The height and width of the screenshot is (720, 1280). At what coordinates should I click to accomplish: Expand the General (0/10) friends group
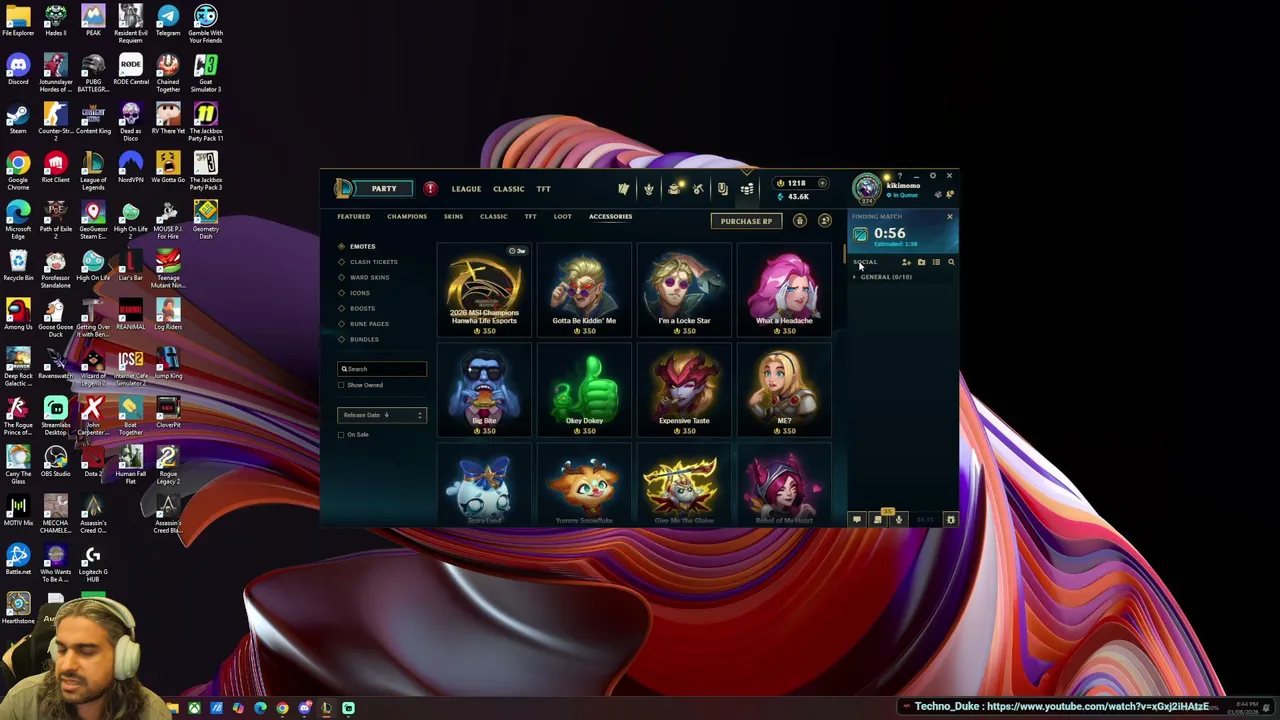click(x=882, y=277)
